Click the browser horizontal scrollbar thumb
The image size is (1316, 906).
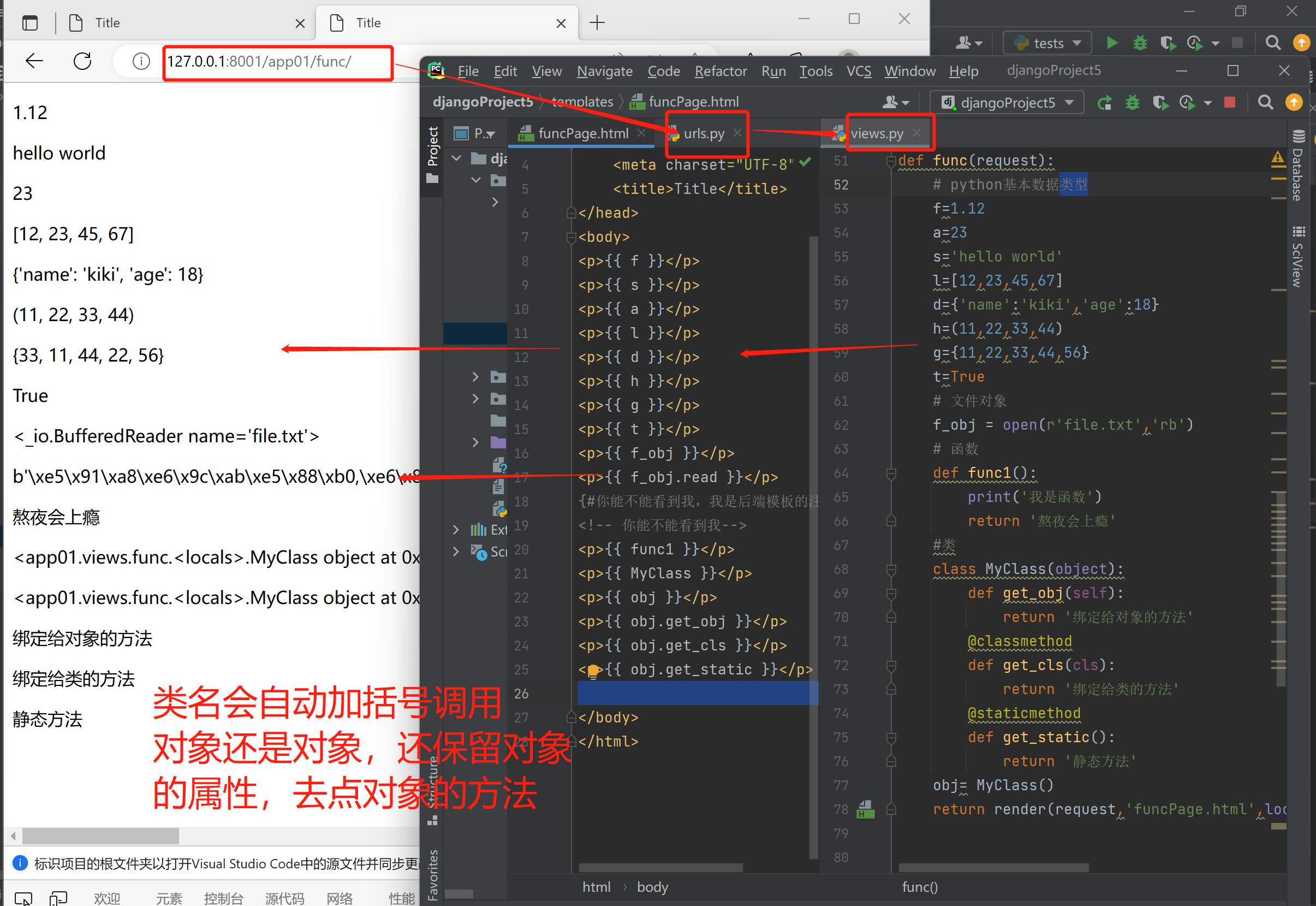[x=100, y=836]
